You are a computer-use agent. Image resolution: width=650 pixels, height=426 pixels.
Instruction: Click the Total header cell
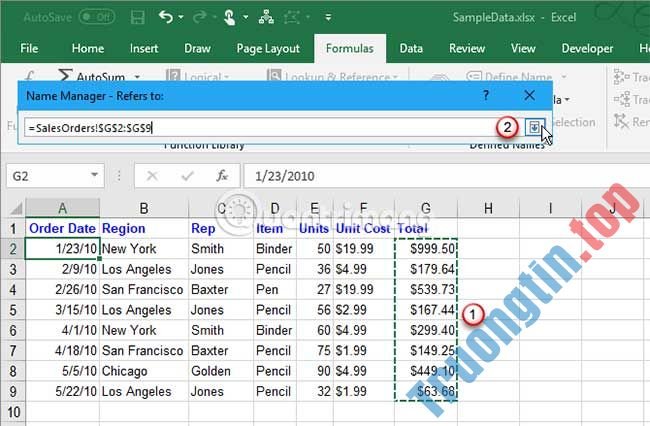point(426,228)
